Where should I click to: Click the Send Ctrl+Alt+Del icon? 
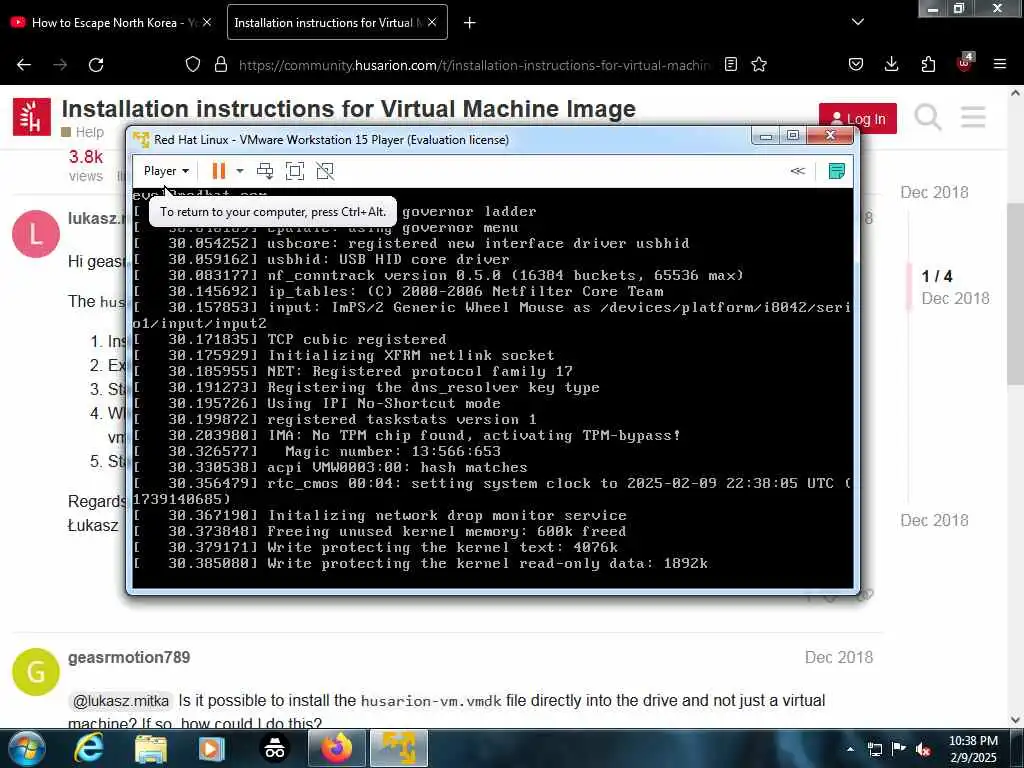[264, 171]
